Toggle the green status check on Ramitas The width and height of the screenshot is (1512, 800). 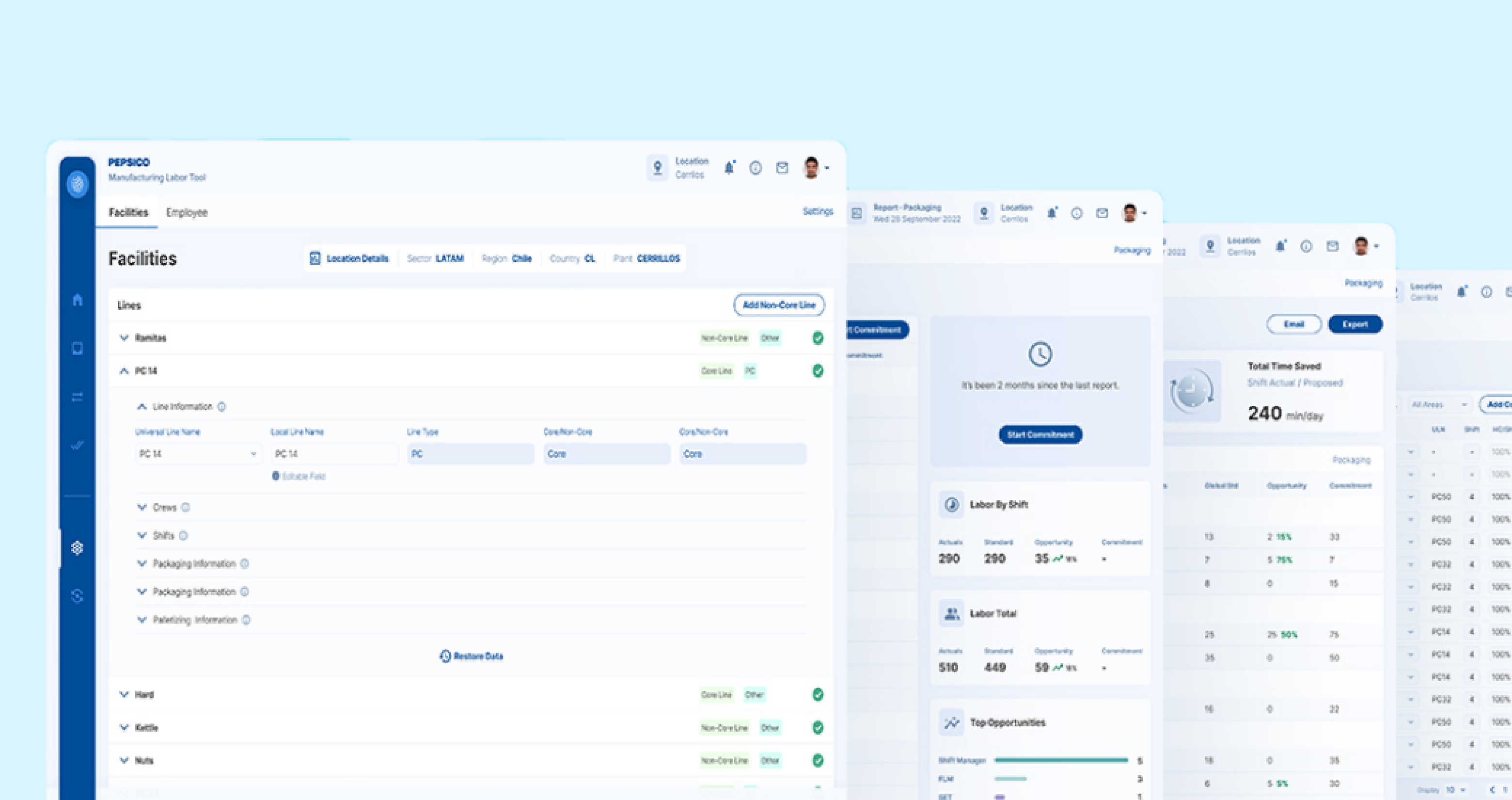click(818, 338)
